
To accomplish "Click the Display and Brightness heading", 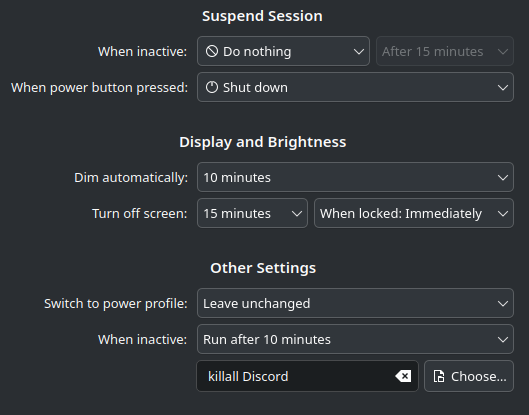I will (262, 142).
